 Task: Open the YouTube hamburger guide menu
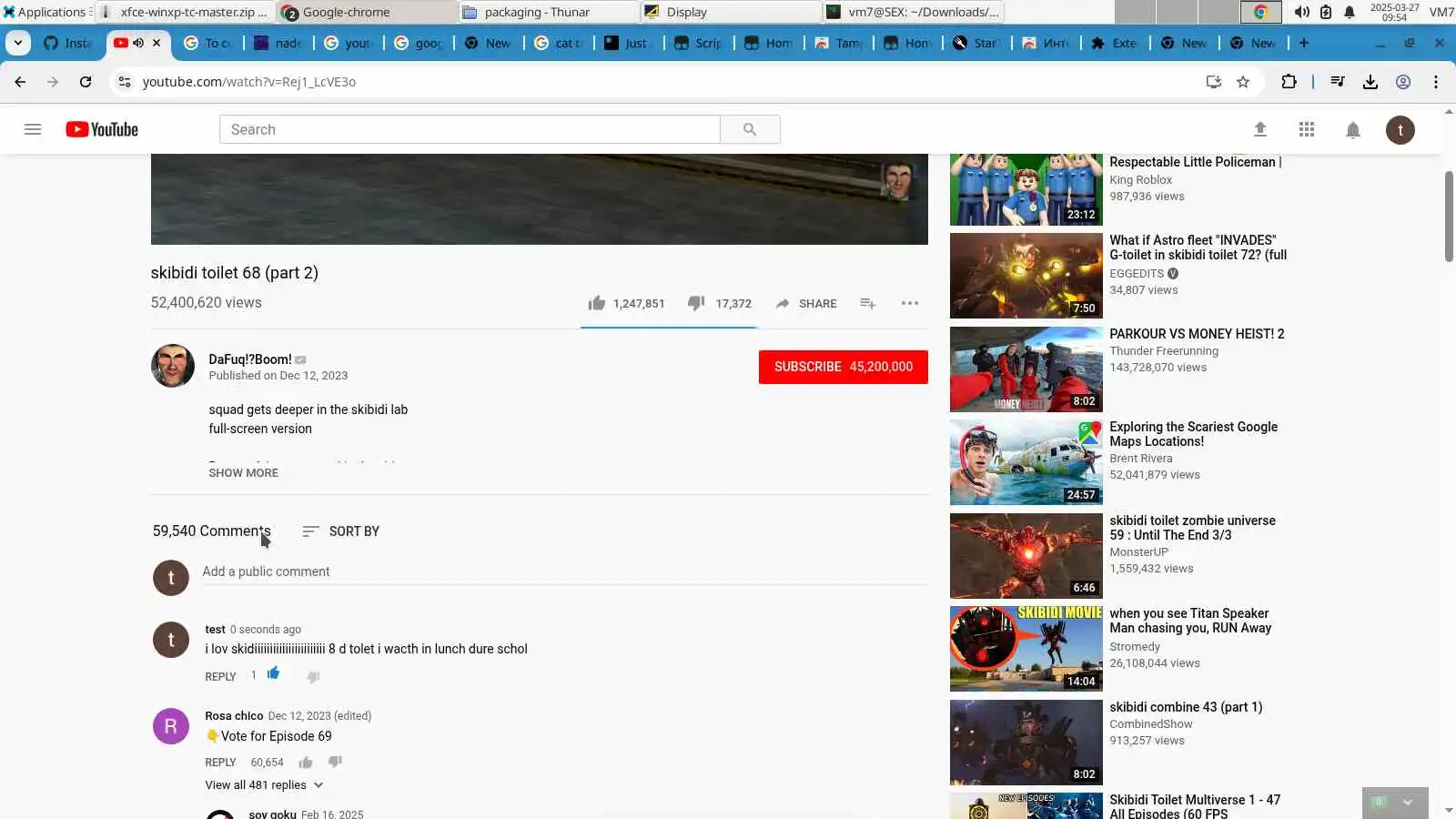[x=33, y=129]
